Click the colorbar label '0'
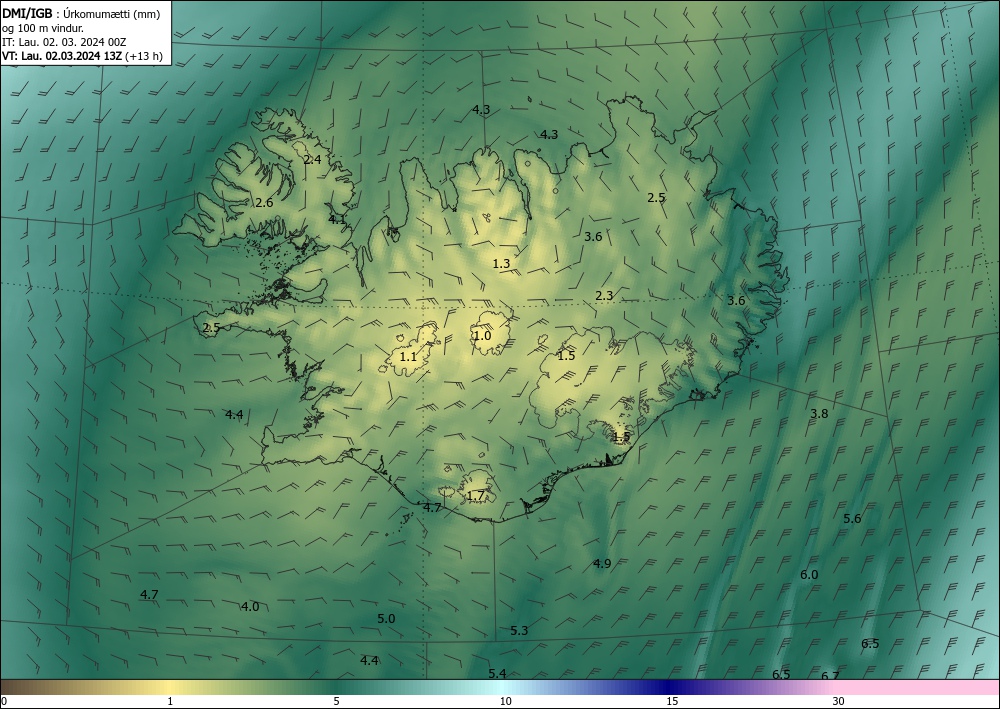 pyautogui.click(x=4, y=702)
